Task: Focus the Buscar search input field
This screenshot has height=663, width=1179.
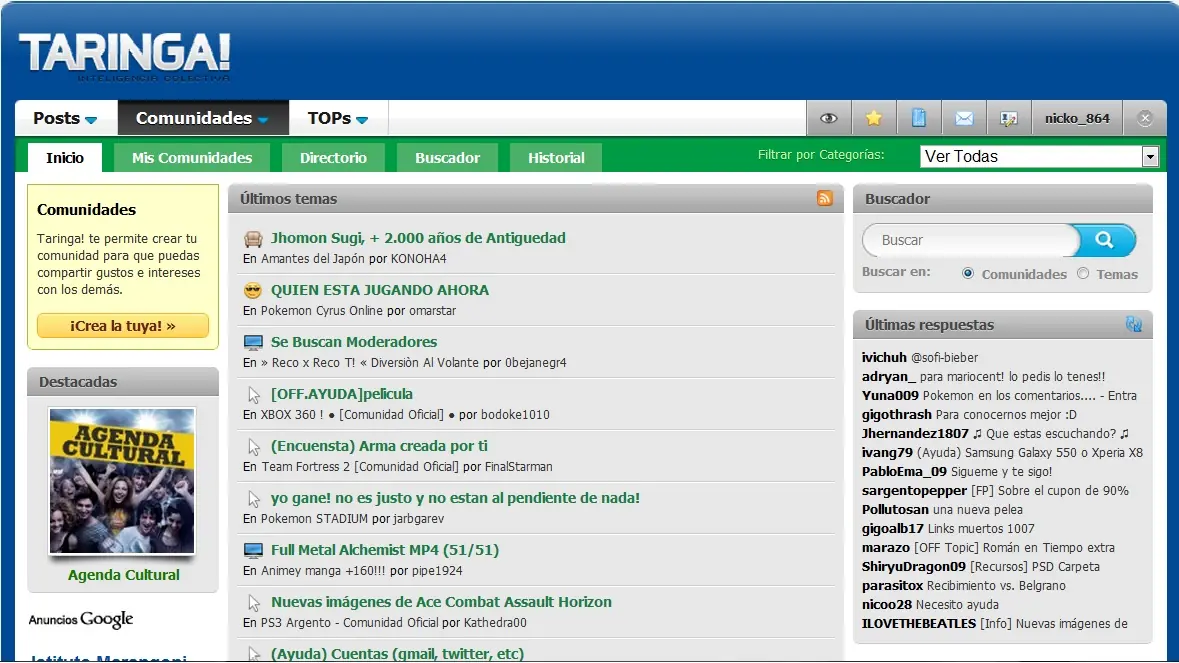Action: (970, 240)
